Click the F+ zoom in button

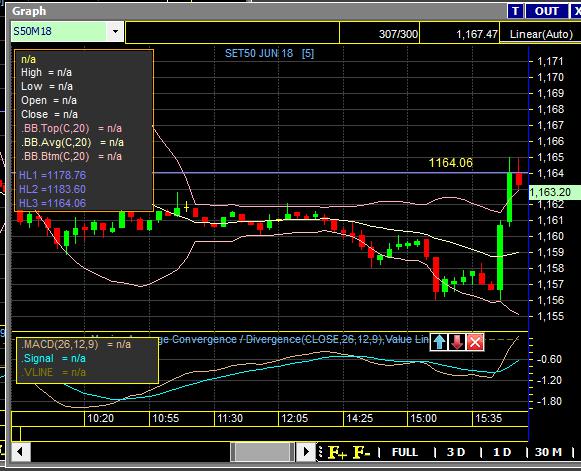coord(337,452)
